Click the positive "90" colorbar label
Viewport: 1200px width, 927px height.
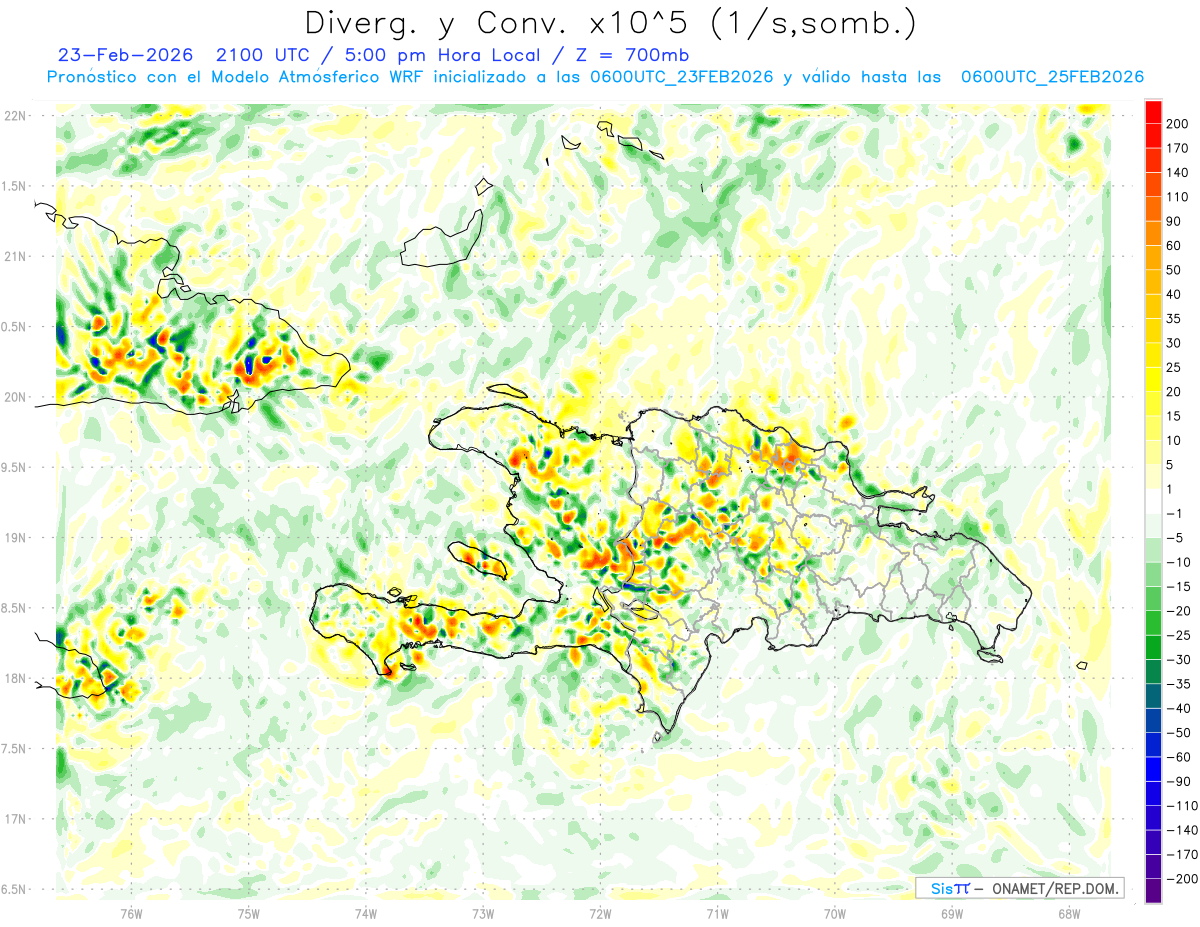pos(1175,221)
